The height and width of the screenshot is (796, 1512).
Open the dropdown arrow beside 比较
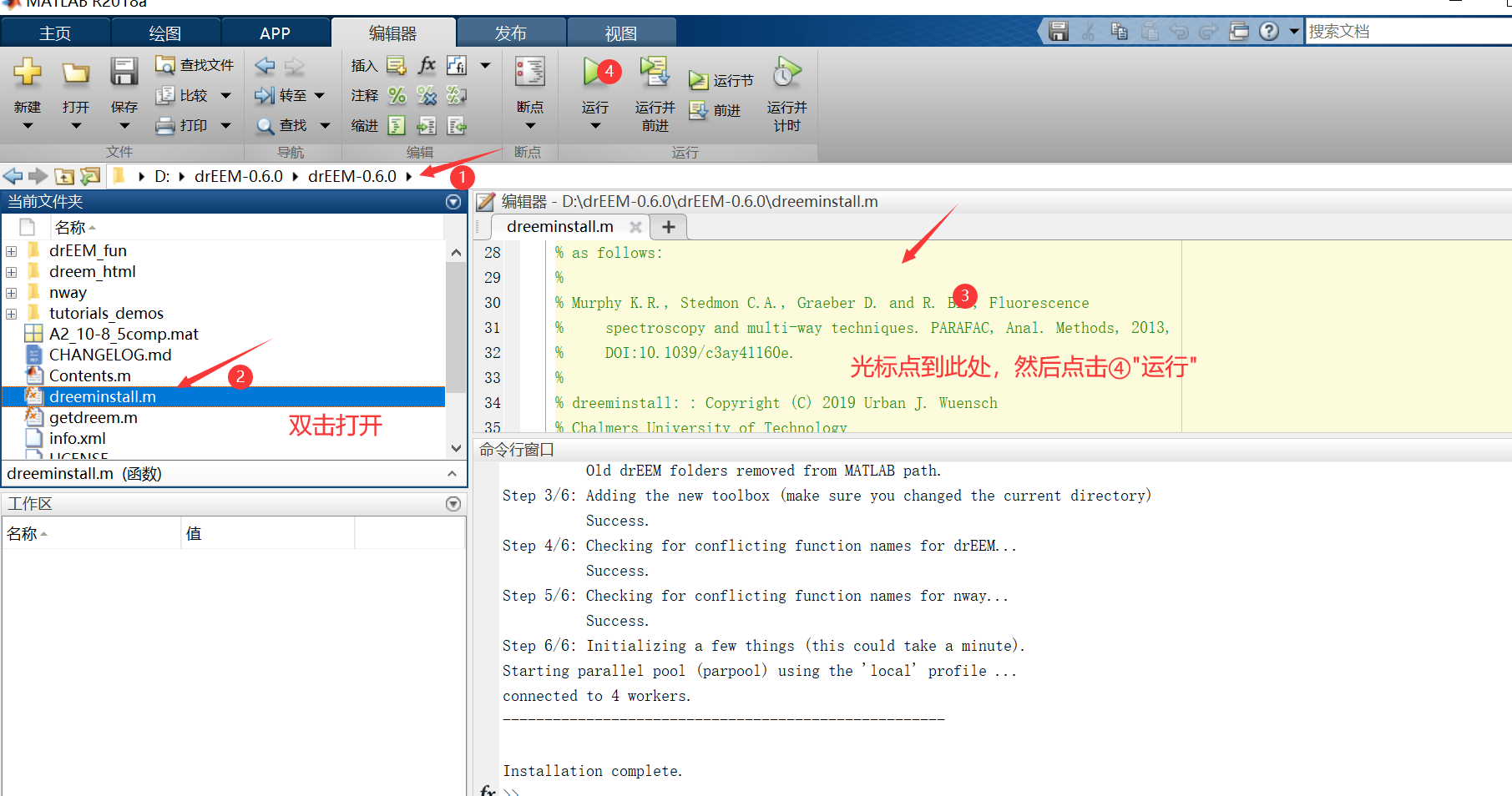225,96
